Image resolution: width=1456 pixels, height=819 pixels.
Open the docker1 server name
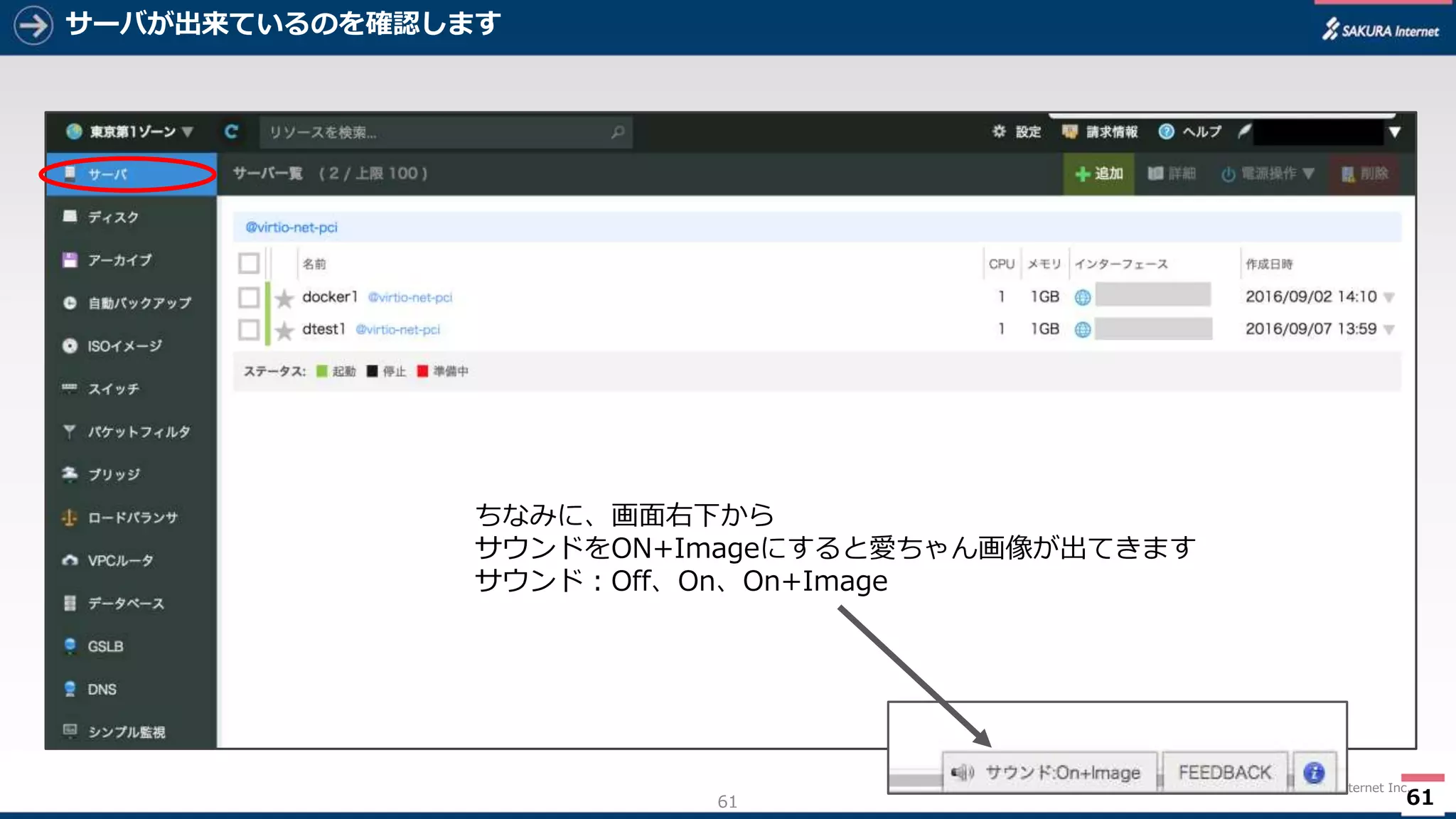pyautogui.click(x=330, y=296)
